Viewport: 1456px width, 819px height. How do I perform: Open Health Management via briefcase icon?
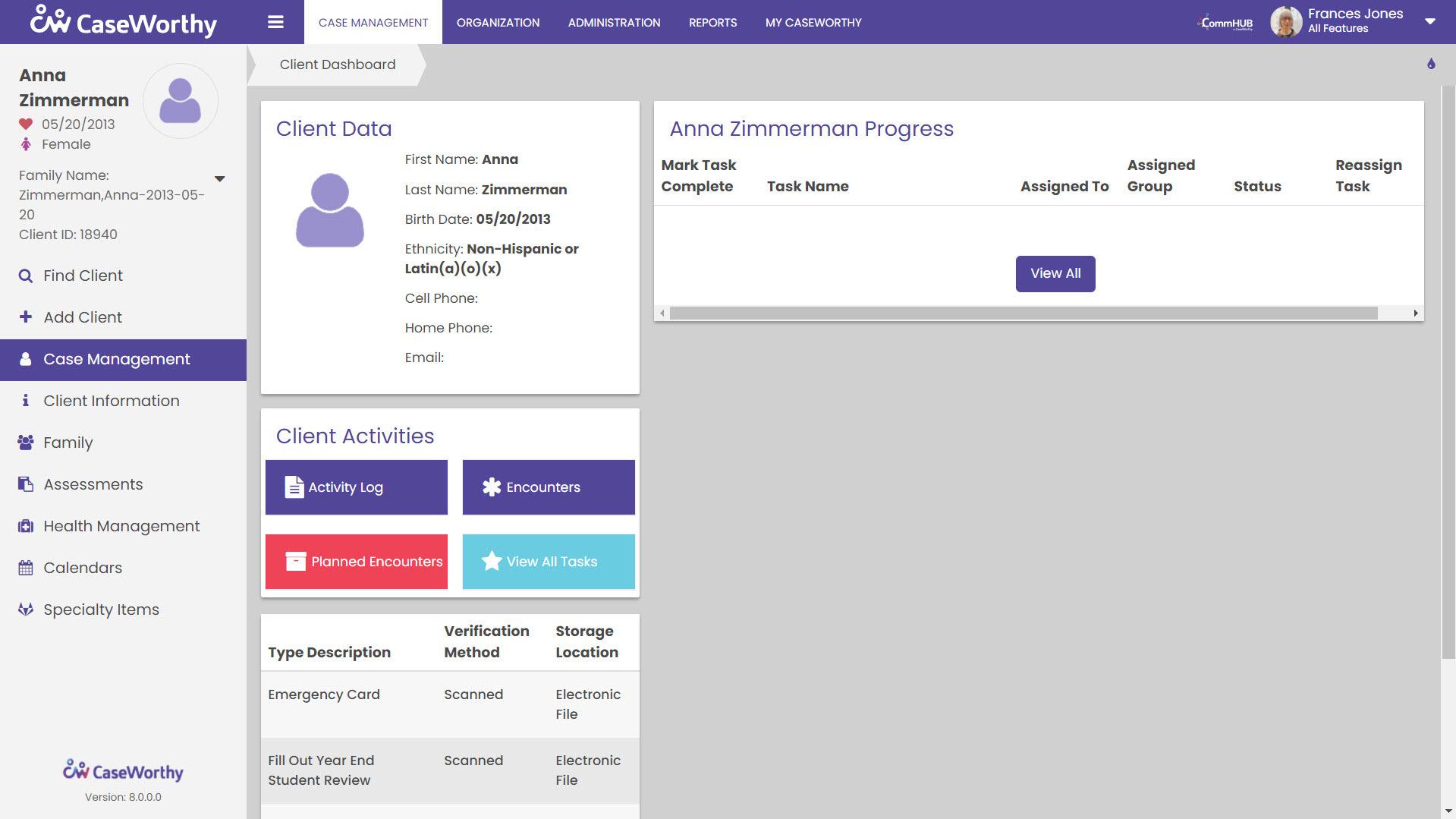click(x=25, y=525)
